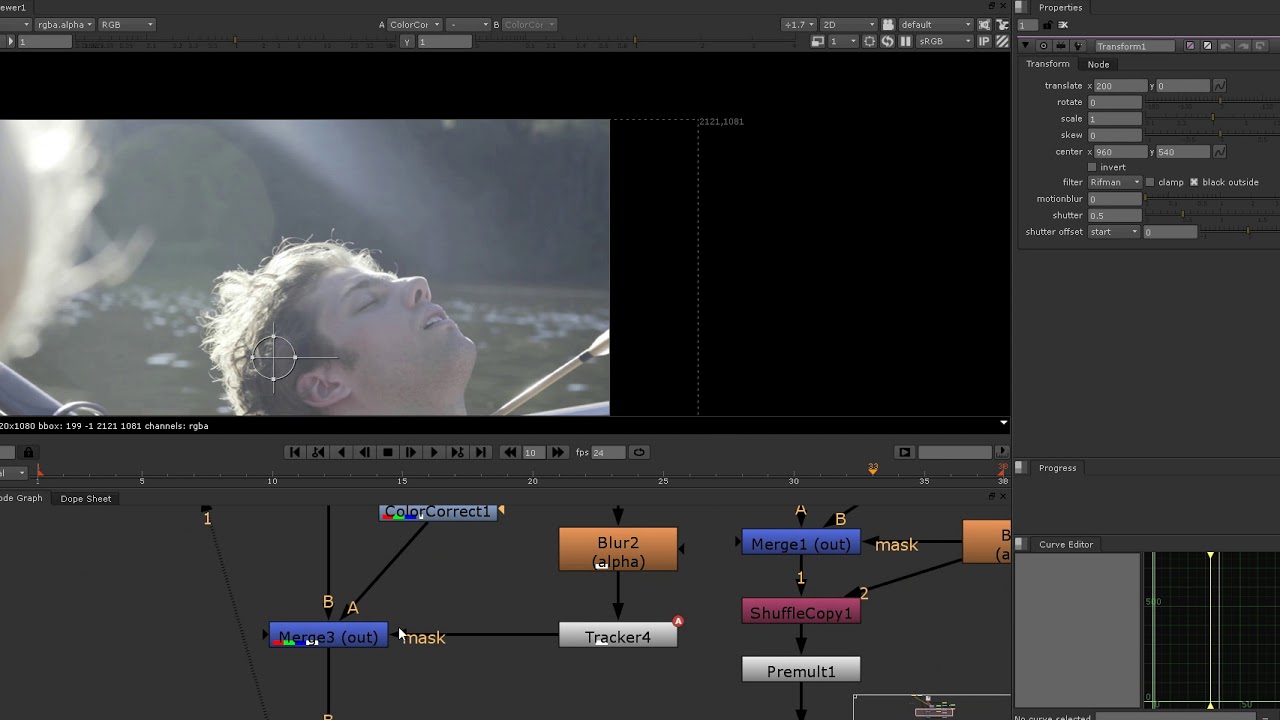Select ShuffleCopy1 node
1280x720 pixels.
801,612
